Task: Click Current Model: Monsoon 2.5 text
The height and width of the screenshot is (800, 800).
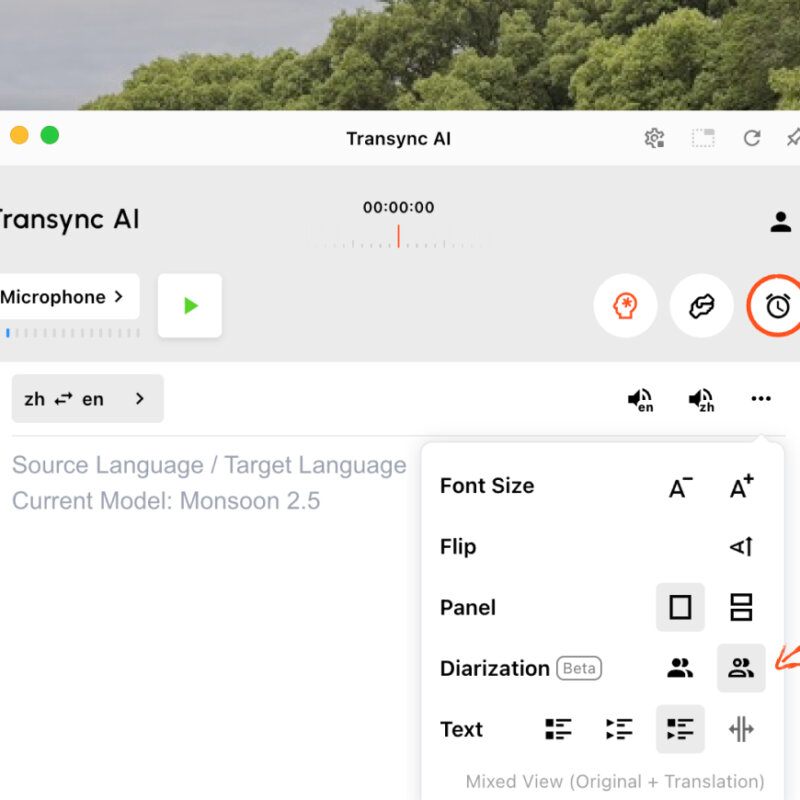Action: 166,501
